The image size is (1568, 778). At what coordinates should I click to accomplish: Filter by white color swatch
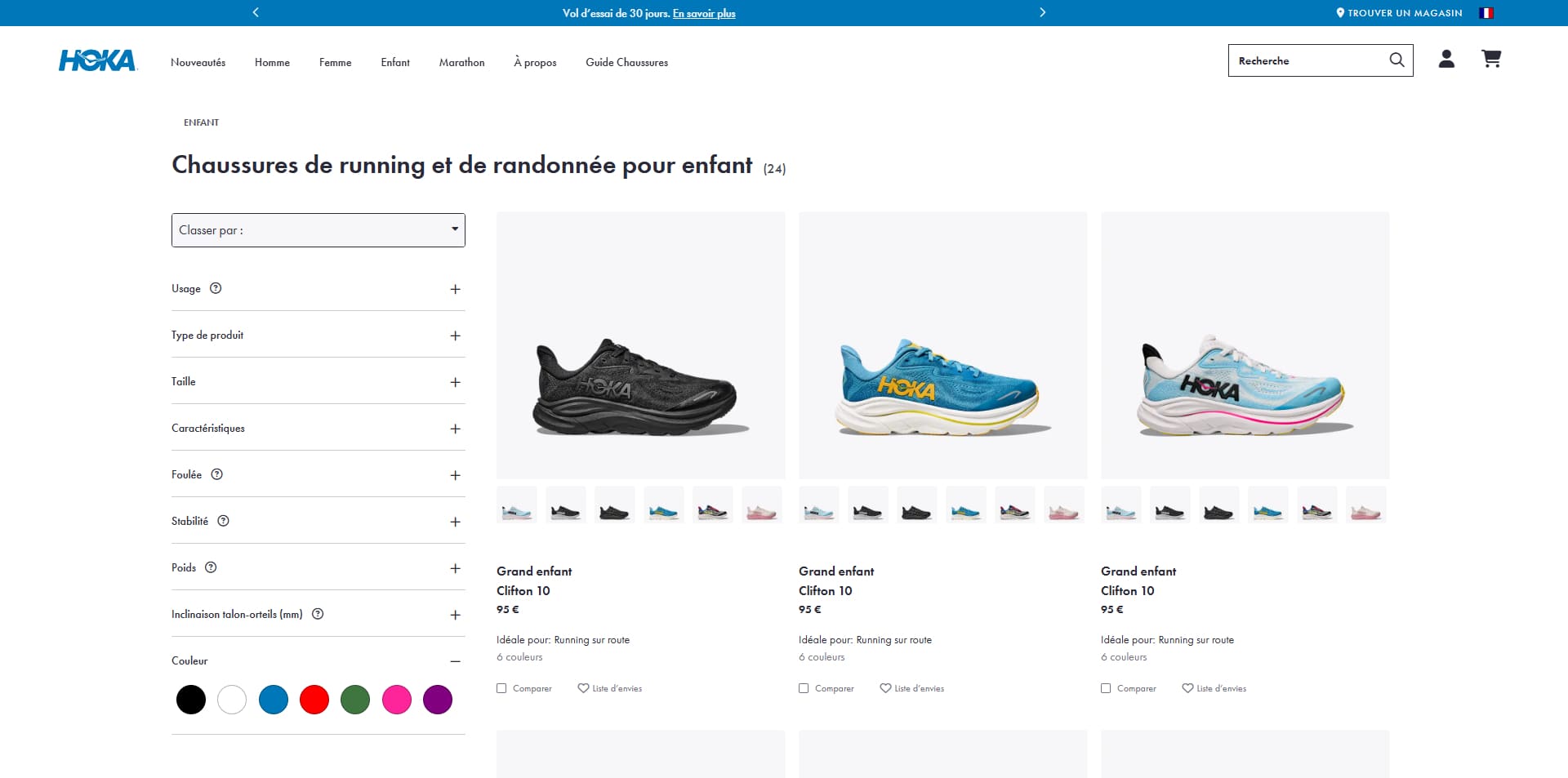(x=232, y=700)
